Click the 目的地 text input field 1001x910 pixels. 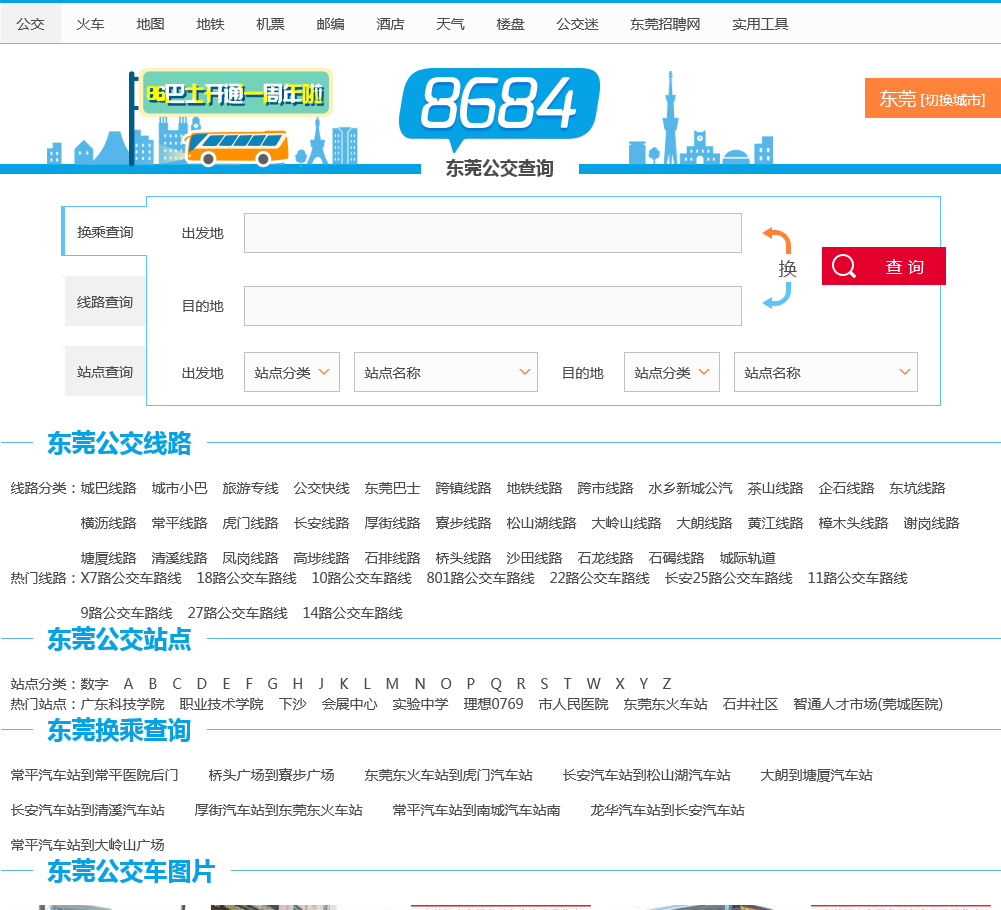pos(493,306)
